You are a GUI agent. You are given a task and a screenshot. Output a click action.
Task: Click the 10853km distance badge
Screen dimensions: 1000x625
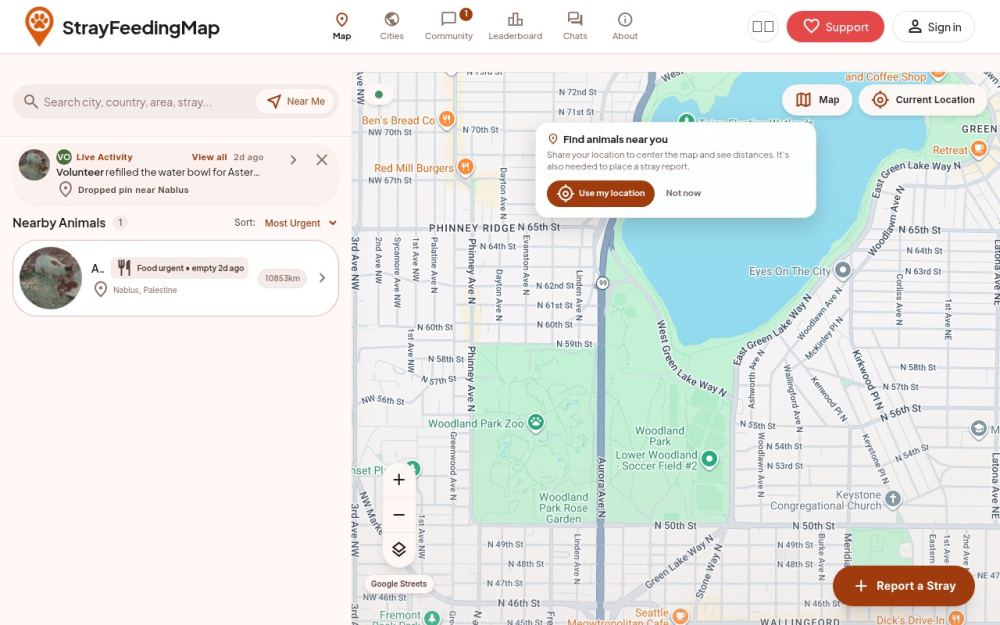click(x=283, y=278)
